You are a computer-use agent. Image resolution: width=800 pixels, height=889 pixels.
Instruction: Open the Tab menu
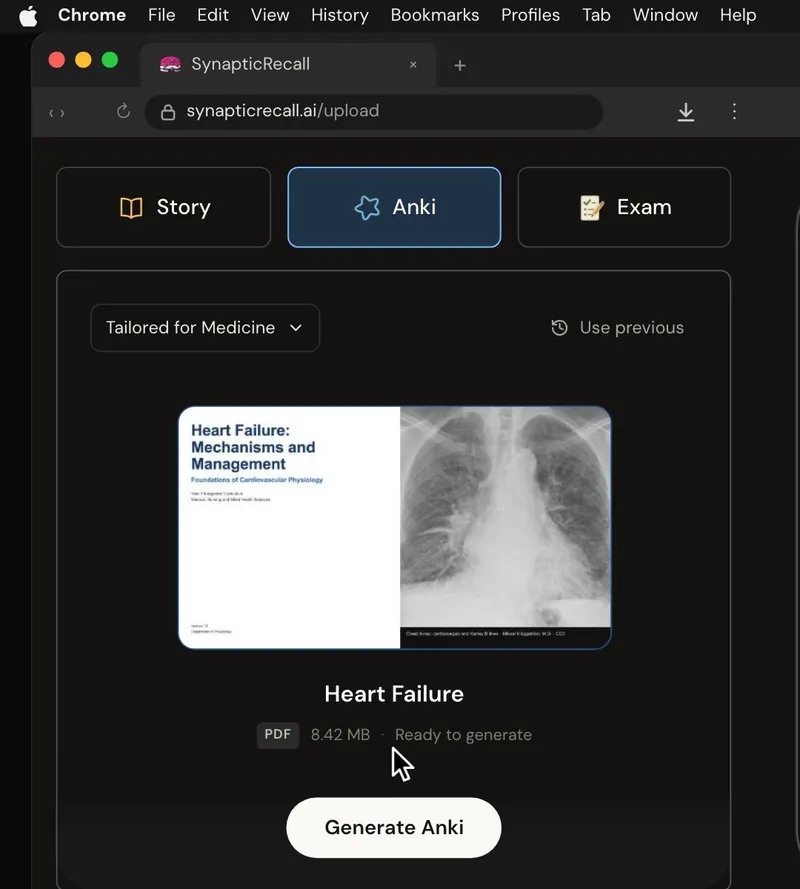pyautogui.click(x=596, y=15)
